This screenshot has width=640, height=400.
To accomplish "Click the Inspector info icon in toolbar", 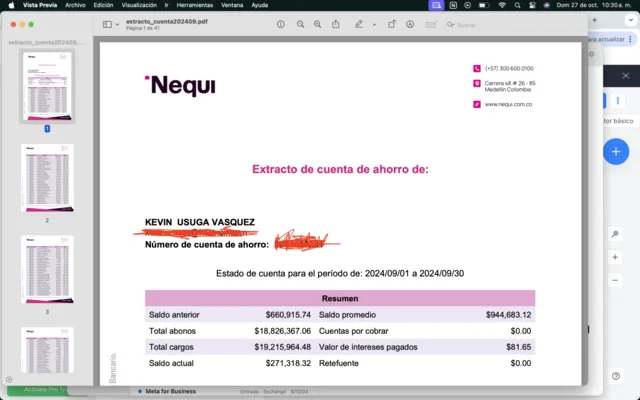I will pyautogui.click(x=281, y=23).
